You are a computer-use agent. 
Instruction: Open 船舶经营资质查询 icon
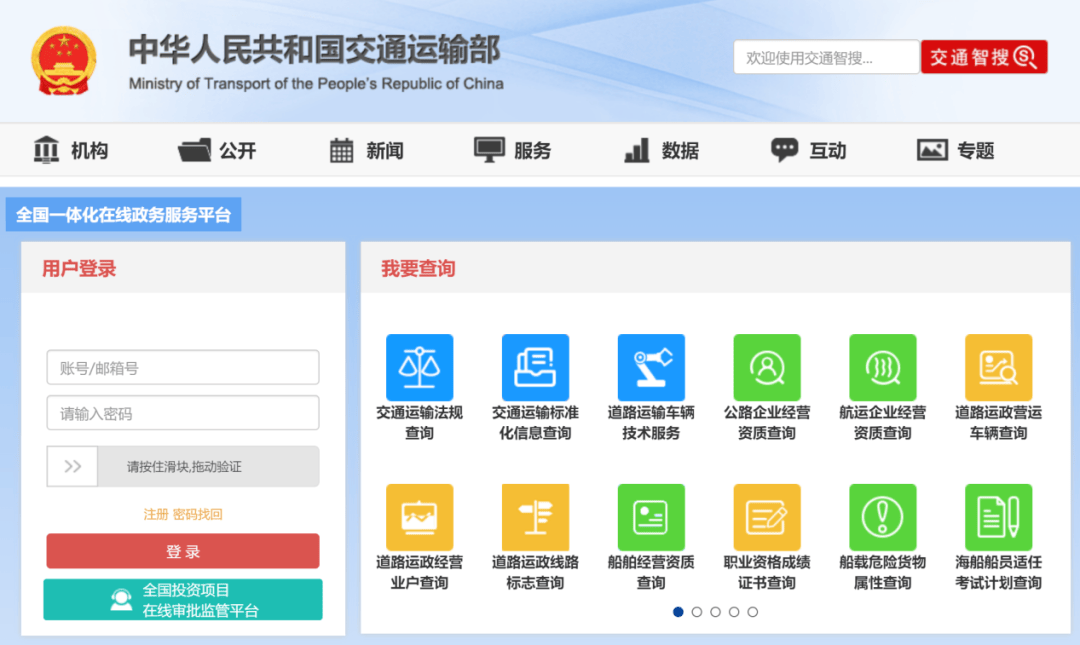(651, 517)
